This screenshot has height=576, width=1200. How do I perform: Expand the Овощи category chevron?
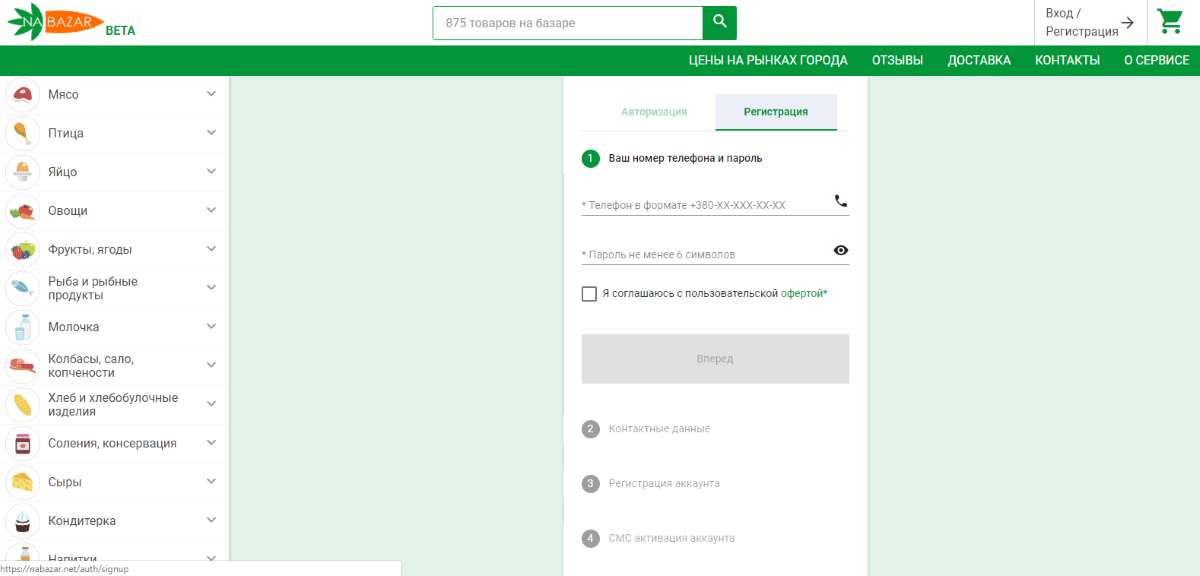point(211,210)
